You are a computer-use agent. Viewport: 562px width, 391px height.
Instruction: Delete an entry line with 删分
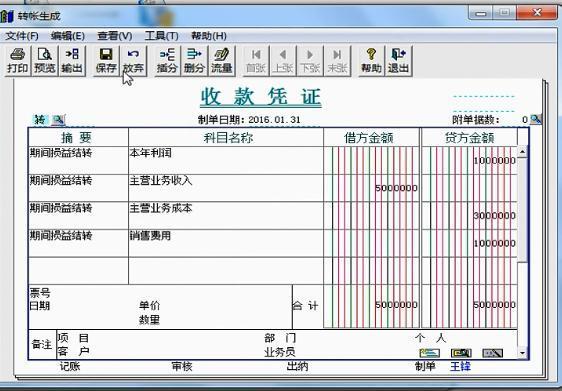194,61
